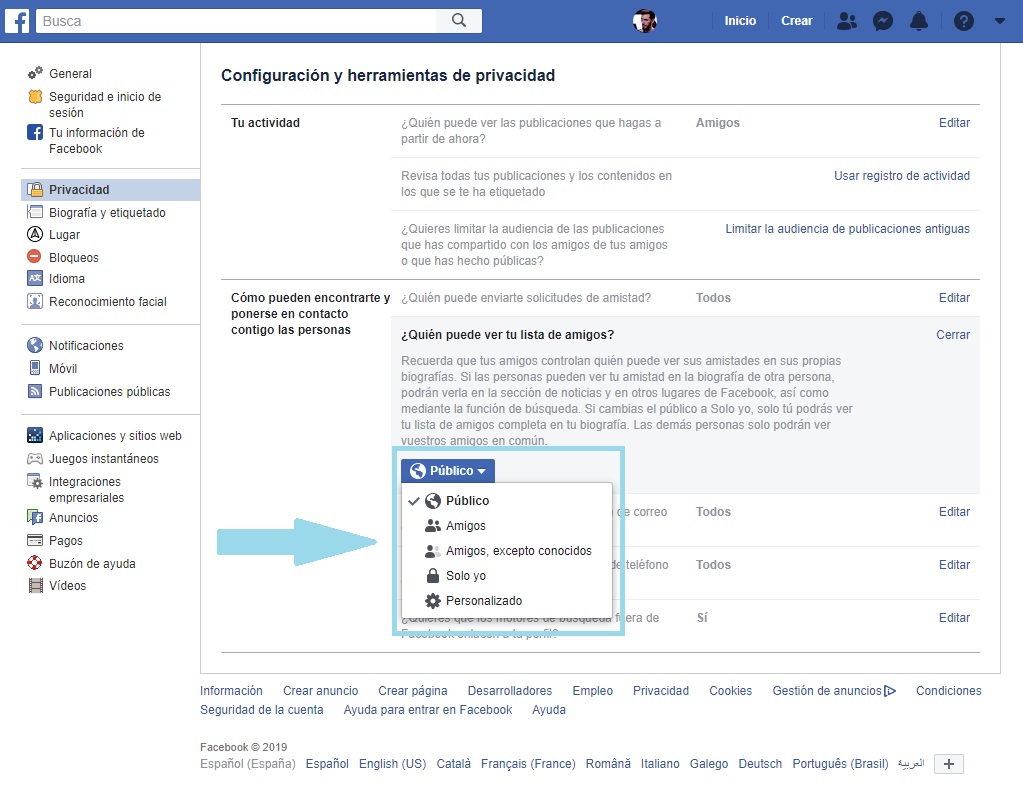Edit who can see future posts
The width and height of the screenshot is (1023, 799).
coord(954,123)
